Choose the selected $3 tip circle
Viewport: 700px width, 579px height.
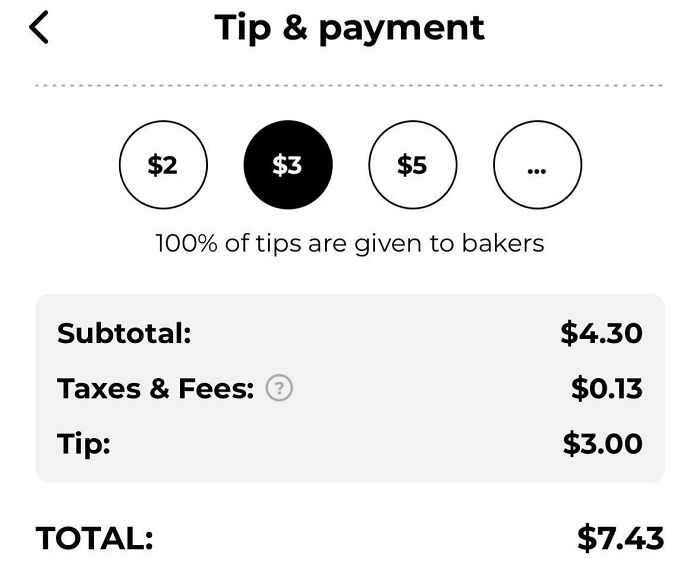click(288, 165)
